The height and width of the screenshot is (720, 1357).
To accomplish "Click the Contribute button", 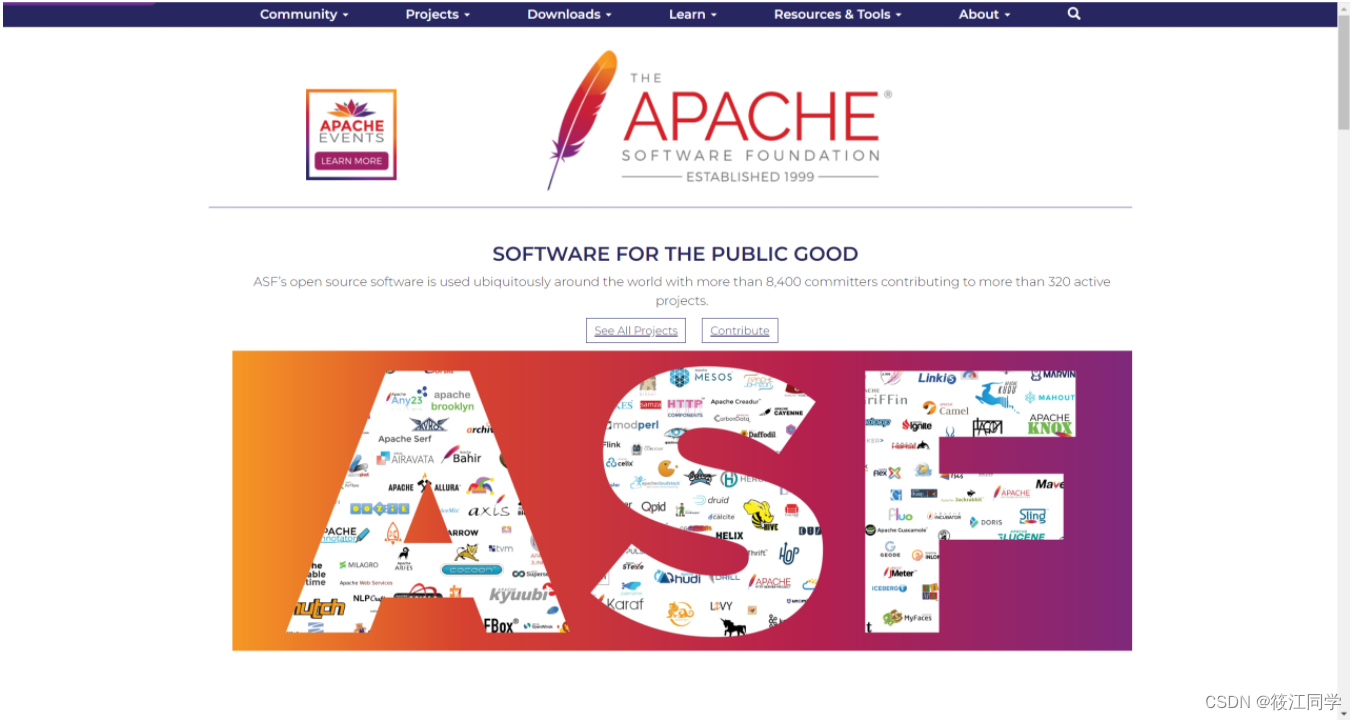I will 740,330.
